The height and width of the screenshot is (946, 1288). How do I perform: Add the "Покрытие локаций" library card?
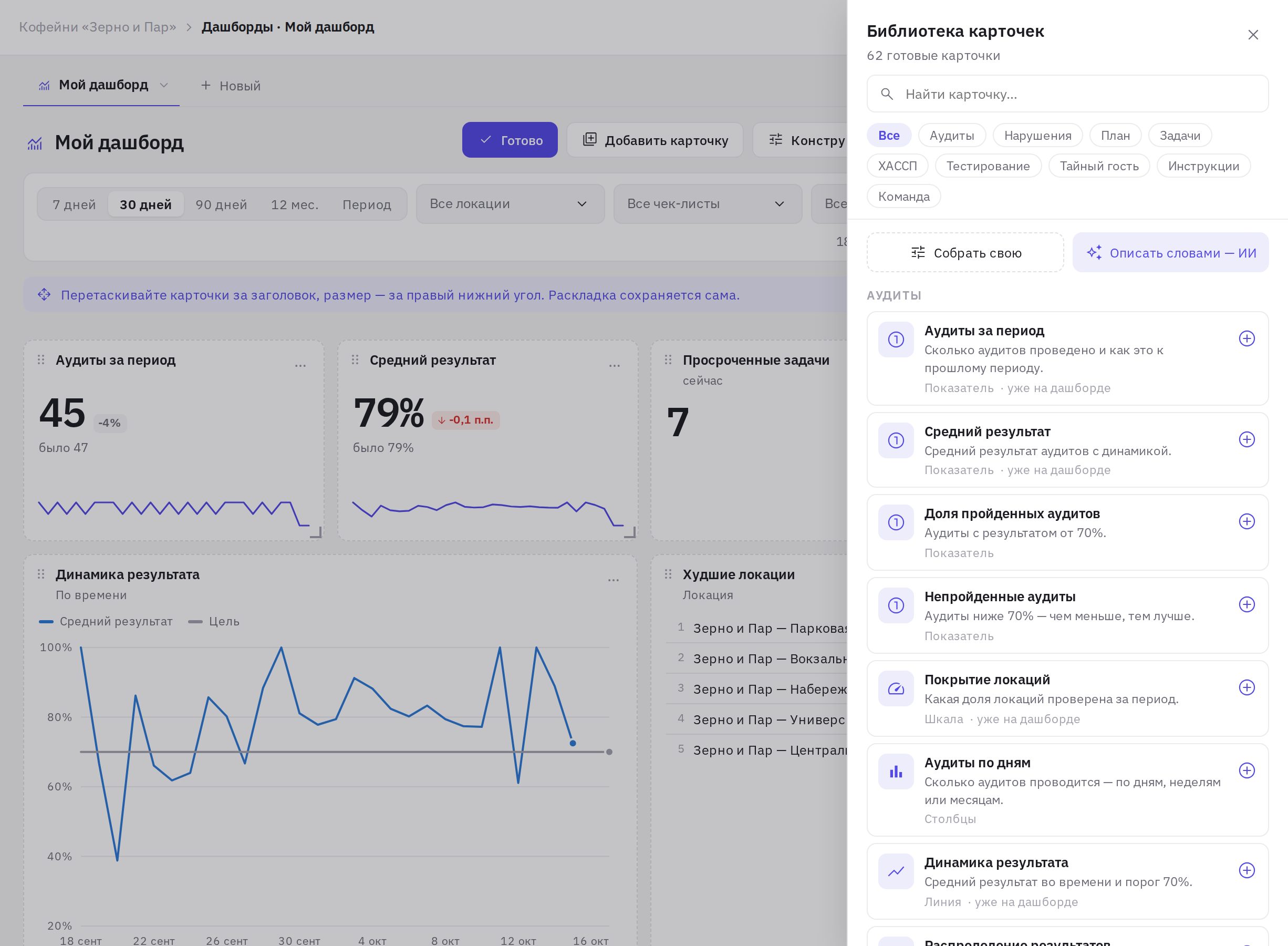pos(1247,687)
